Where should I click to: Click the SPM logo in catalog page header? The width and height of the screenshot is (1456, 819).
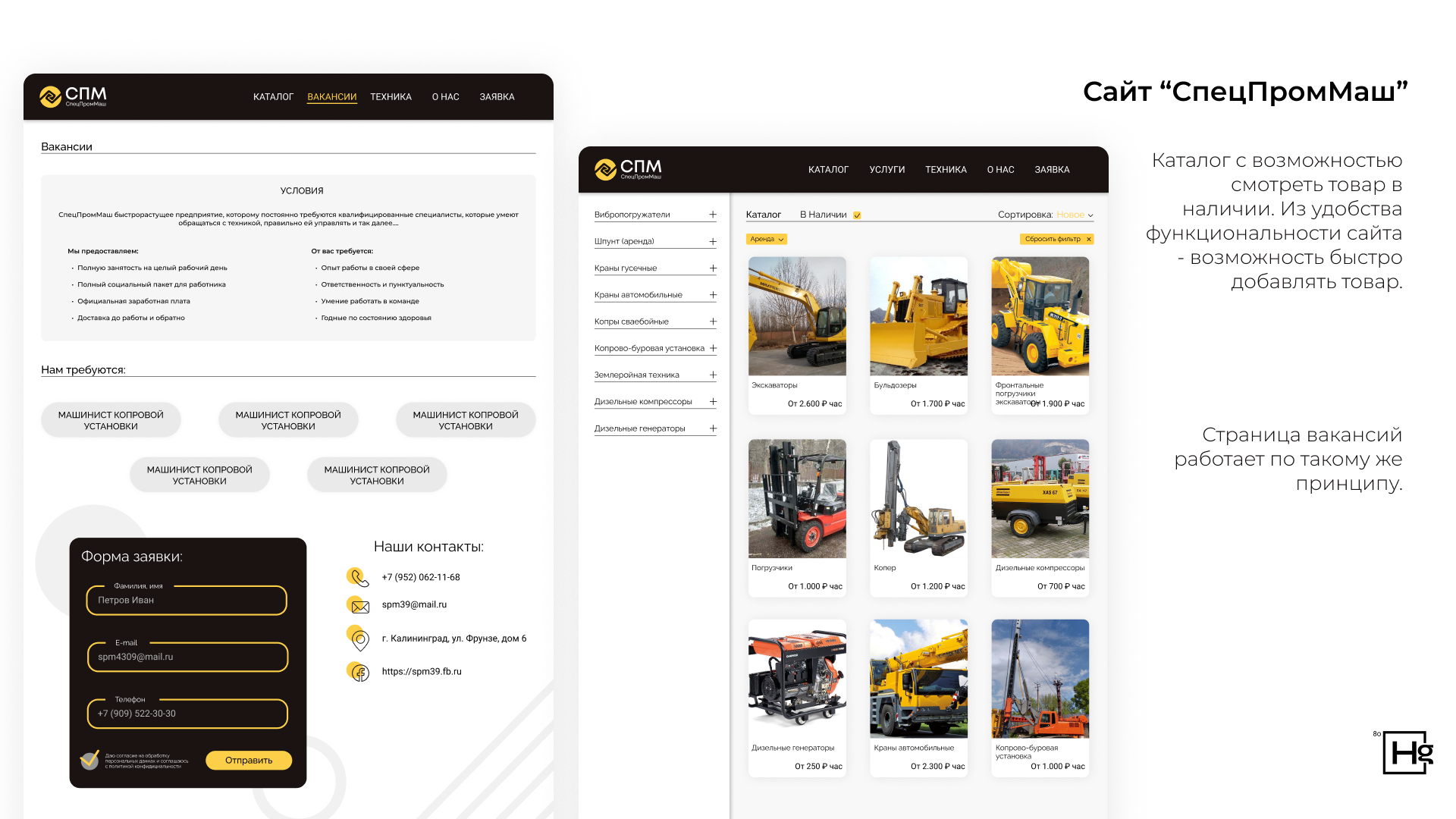pyautogui.click(x=628, y=169)
